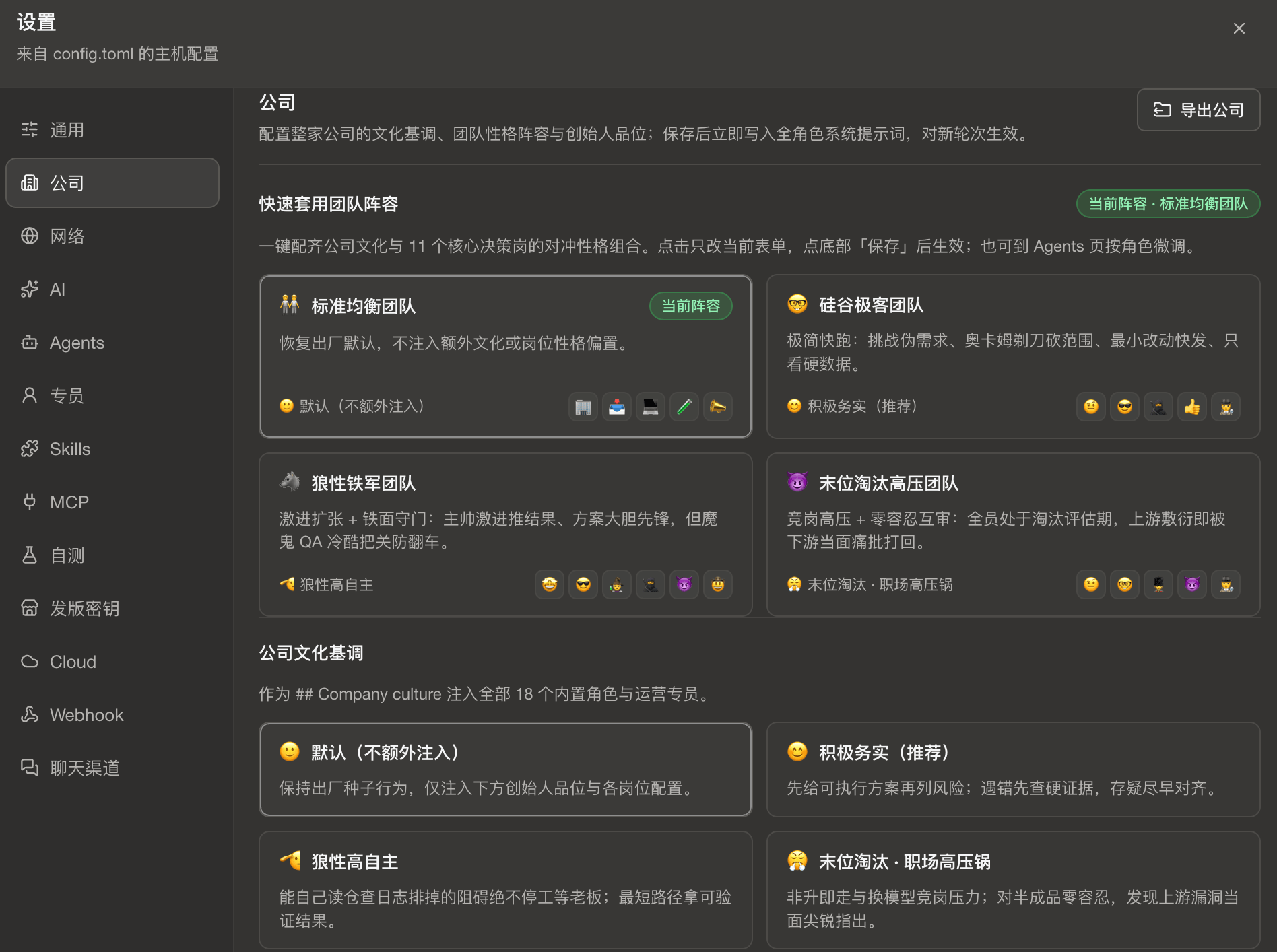Click the 导出公司 export button
Image resolution: width=1277 pixels, height=952 pixels.
[x=1198, y=110]
